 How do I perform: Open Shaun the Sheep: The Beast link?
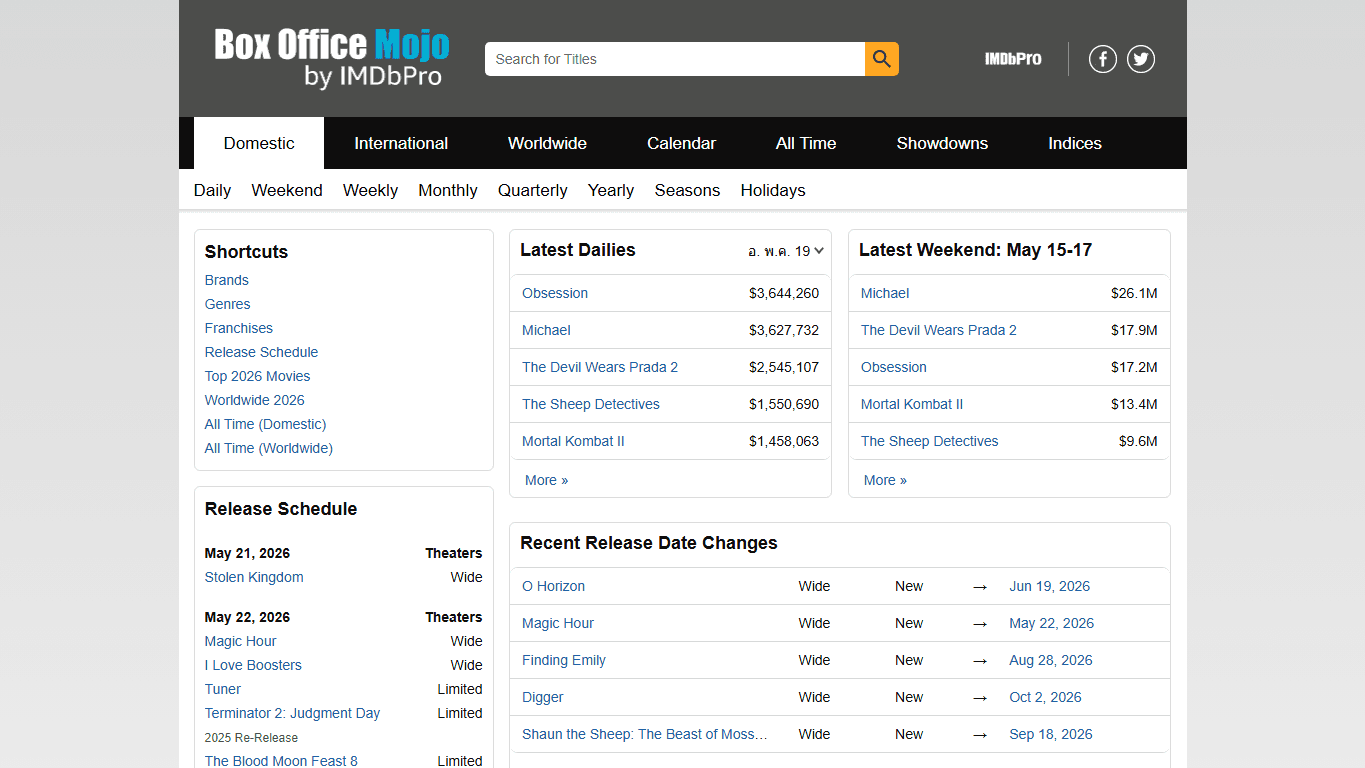pyautogui.click(x=645, y=734)
